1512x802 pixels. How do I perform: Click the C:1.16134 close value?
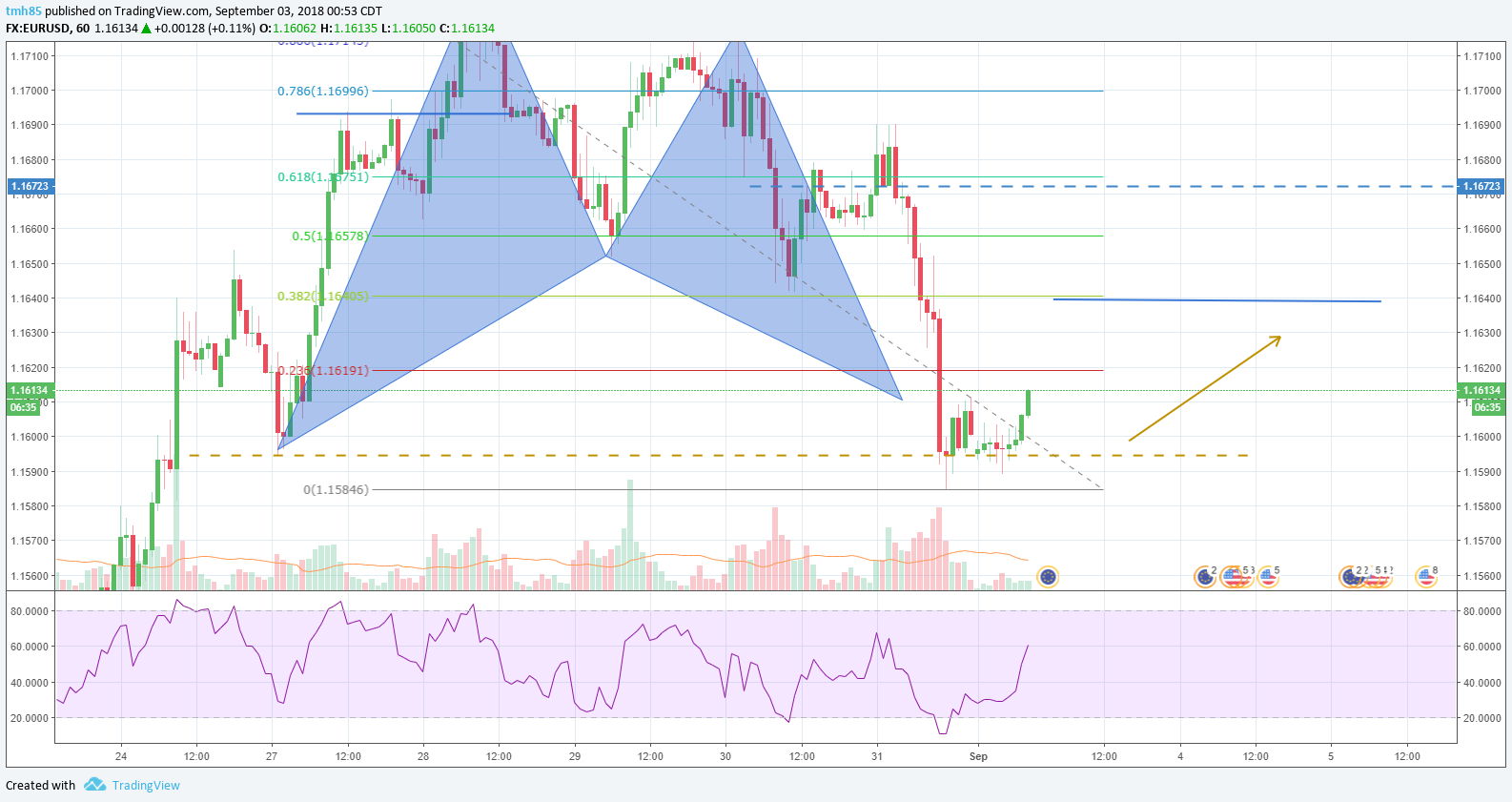pyautogui.click(x=467, y=29)
